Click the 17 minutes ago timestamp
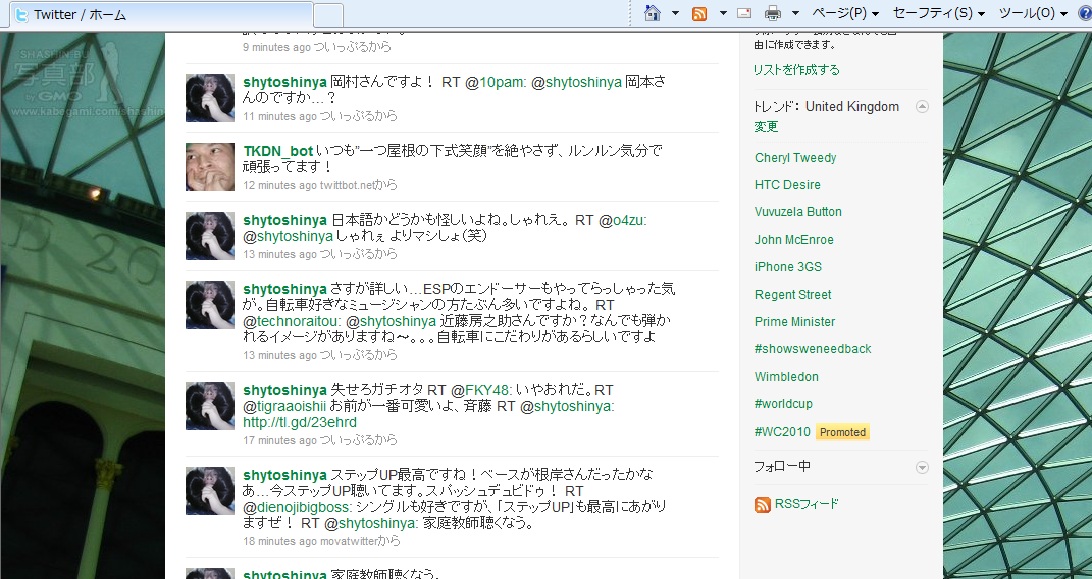The image size is (1092, 579). [279, 440]
